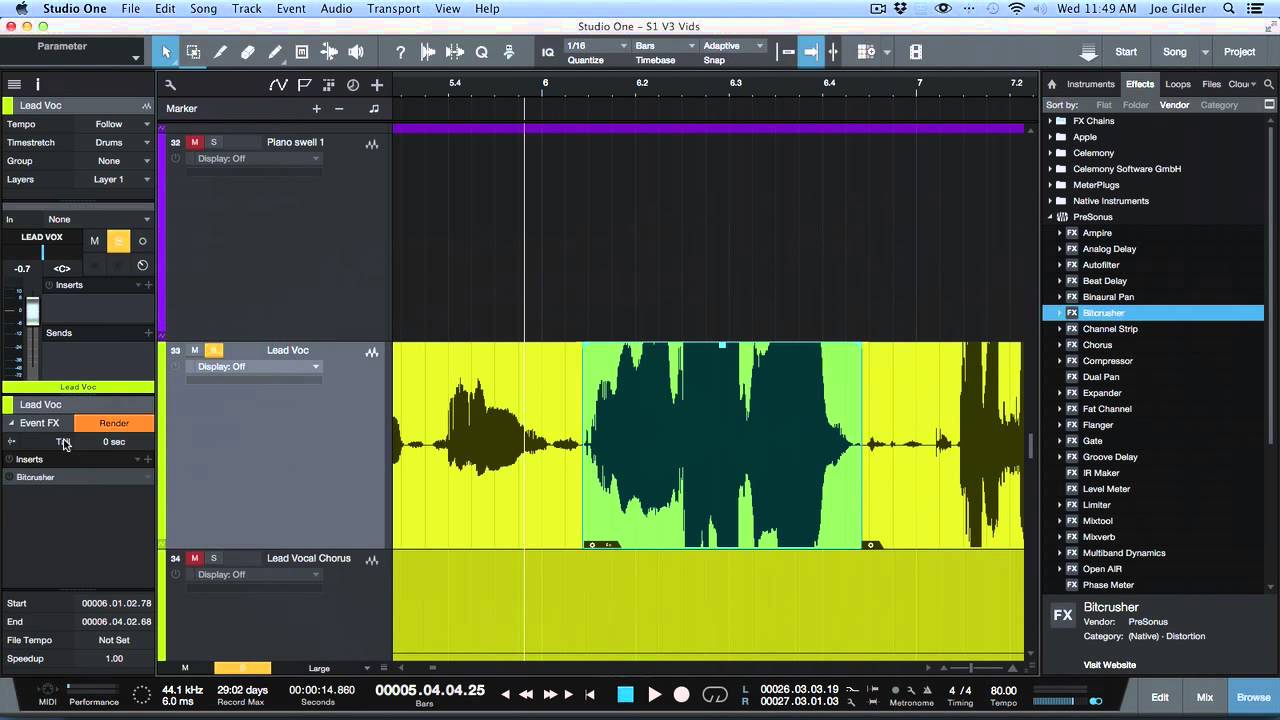Toggle the inspector i icon
The width and height of the screenshot is (1280, 720).
(x=38, y=85)
